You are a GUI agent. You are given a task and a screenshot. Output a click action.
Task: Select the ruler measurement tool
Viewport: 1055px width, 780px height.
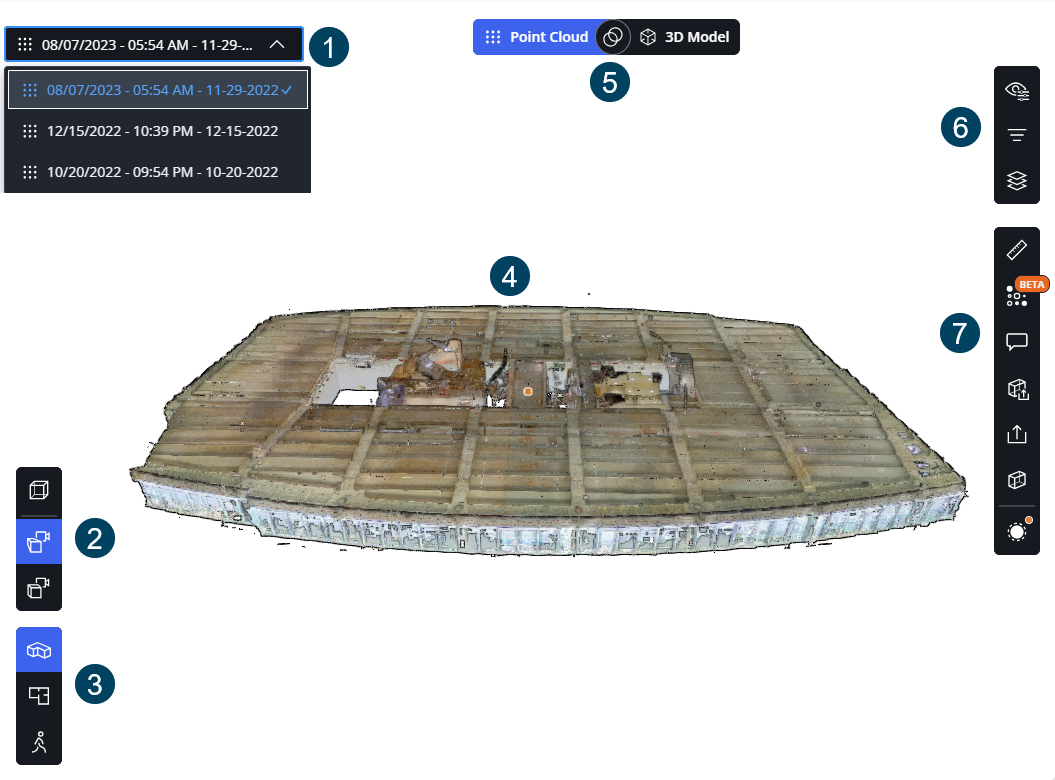tap(1017, 250)
